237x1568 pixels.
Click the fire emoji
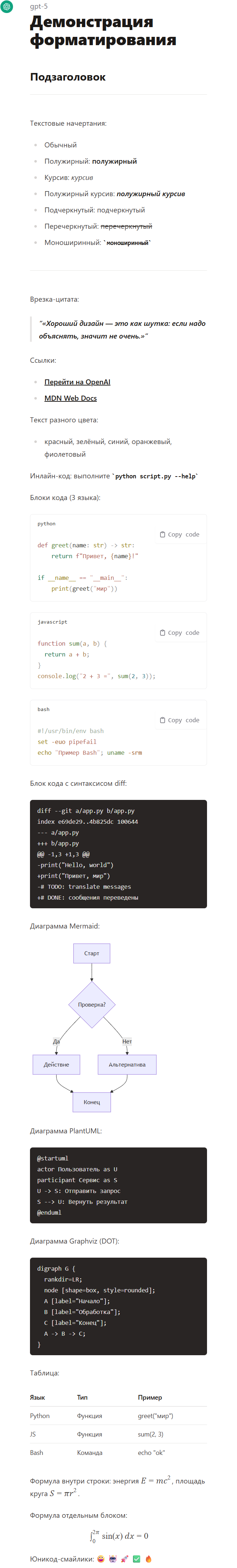pyautogui.click(x=148, y=1559)
